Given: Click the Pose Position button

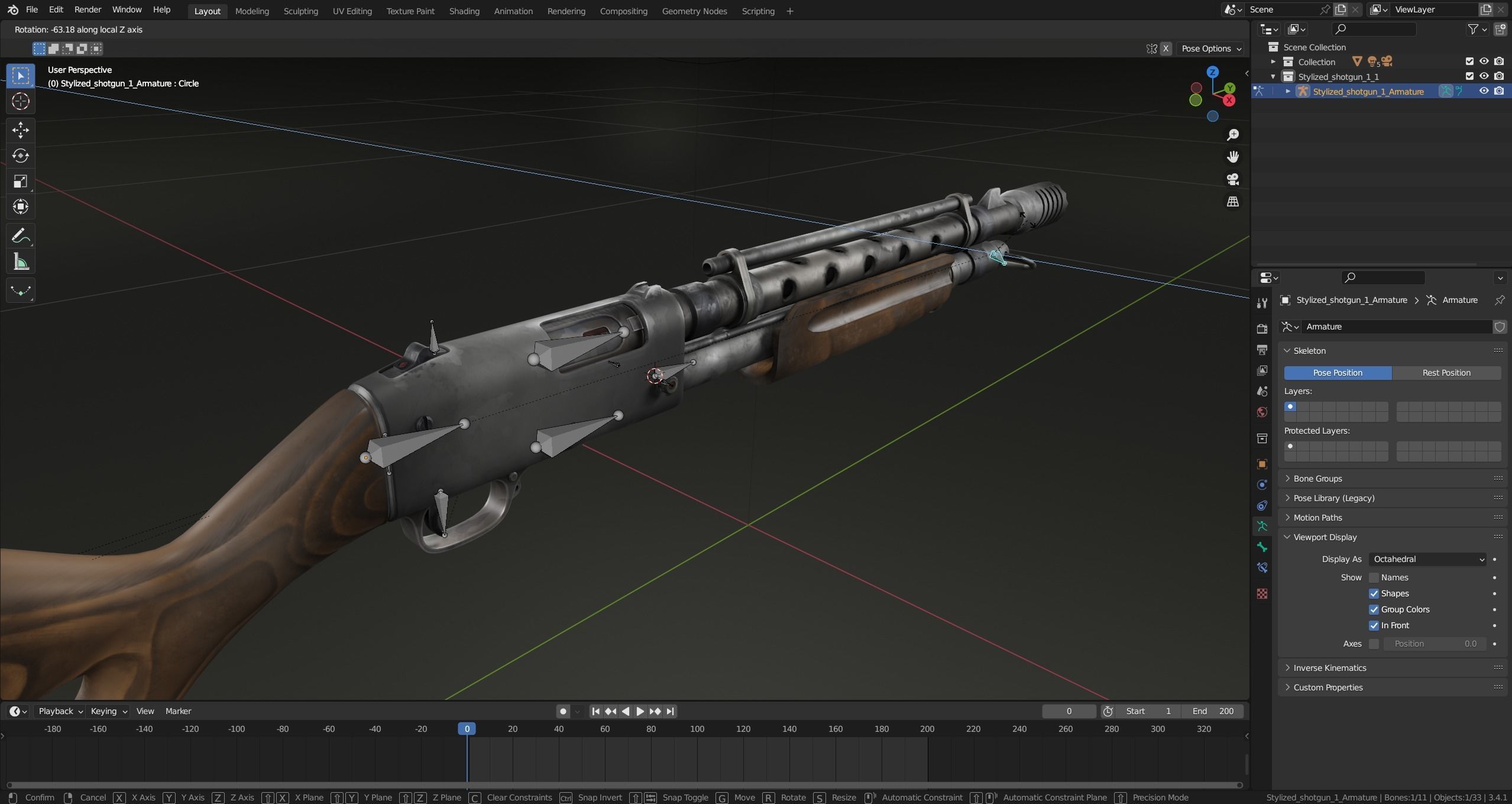Looking at the screenshot, I should (1338, 373).
